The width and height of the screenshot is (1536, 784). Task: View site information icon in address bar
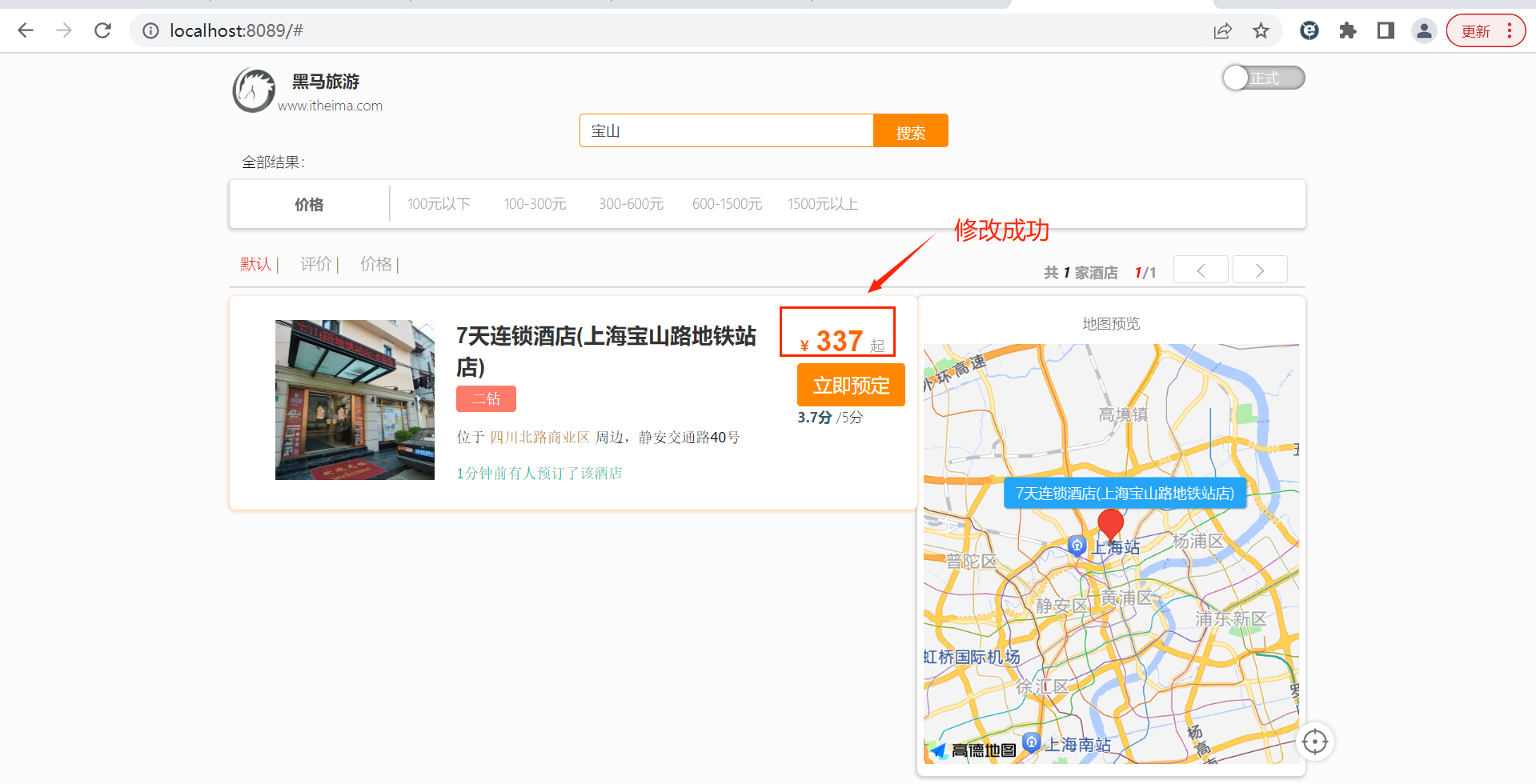click(150, 30)
